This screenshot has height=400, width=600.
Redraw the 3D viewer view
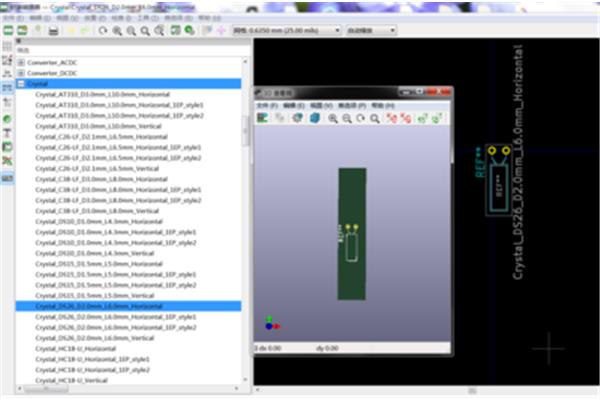coord(360,118)
